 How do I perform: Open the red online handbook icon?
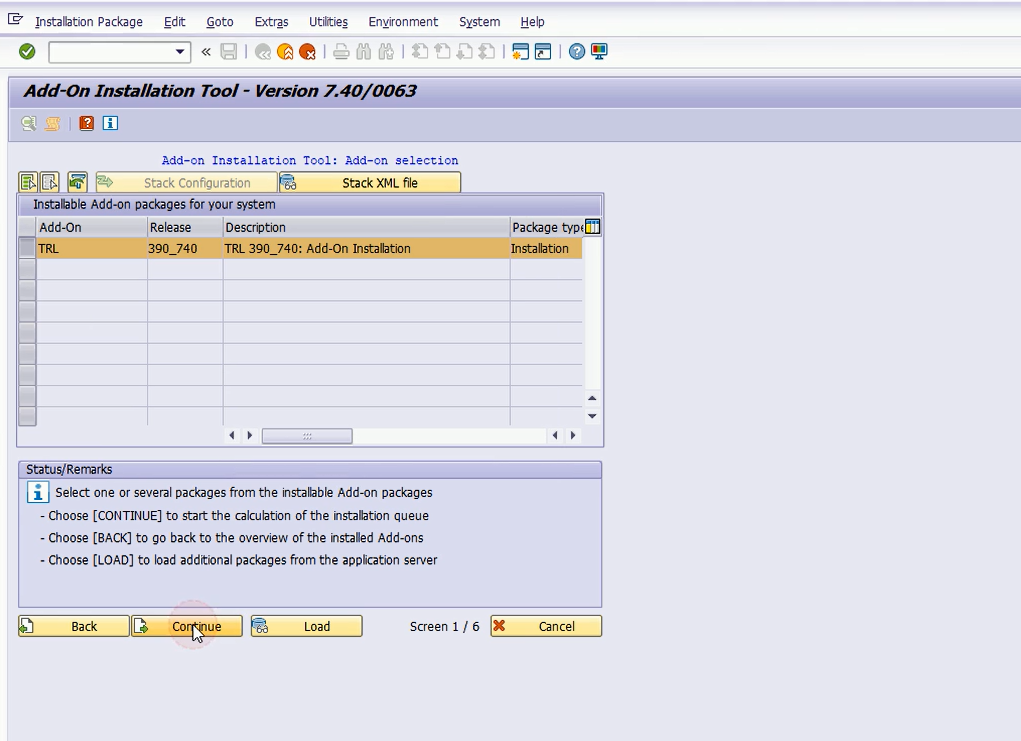pos(87,123)
